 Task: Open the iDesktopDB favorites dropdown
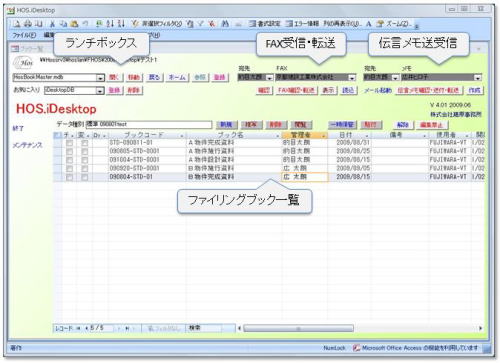click(x=100, y=90)
